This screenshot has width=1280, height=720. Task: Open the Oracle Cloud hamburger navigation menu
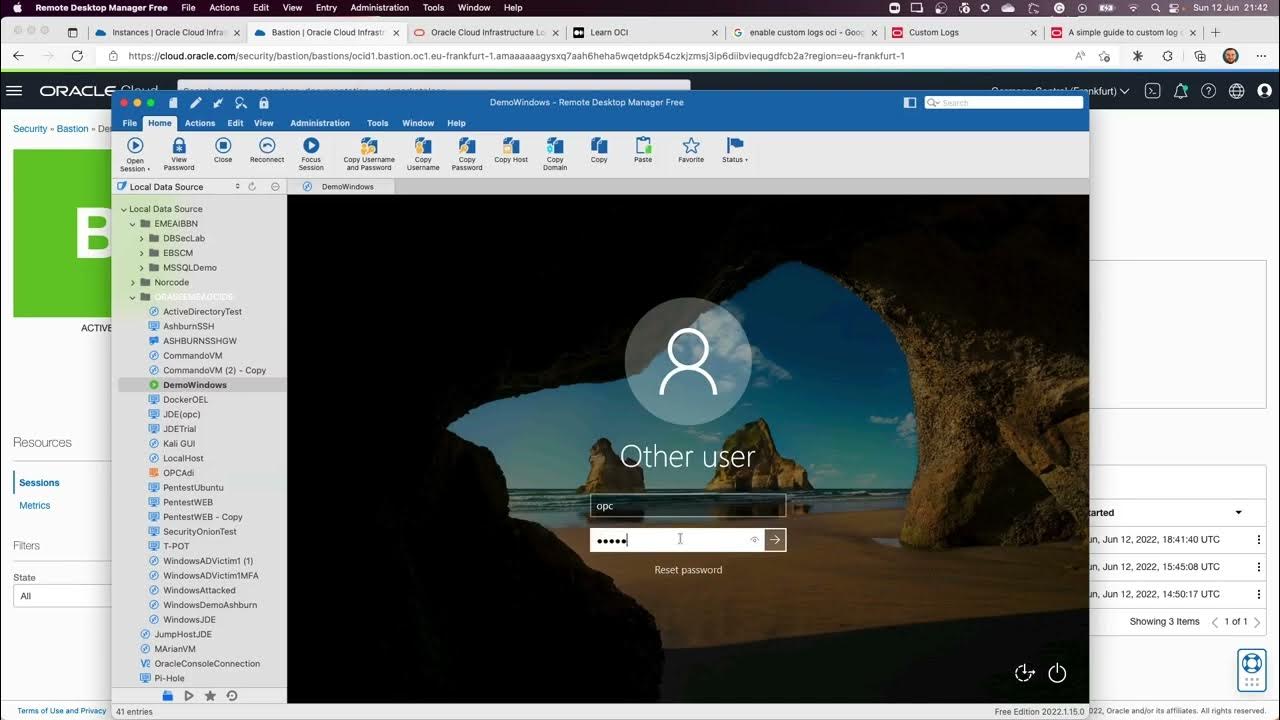(14, 91)
